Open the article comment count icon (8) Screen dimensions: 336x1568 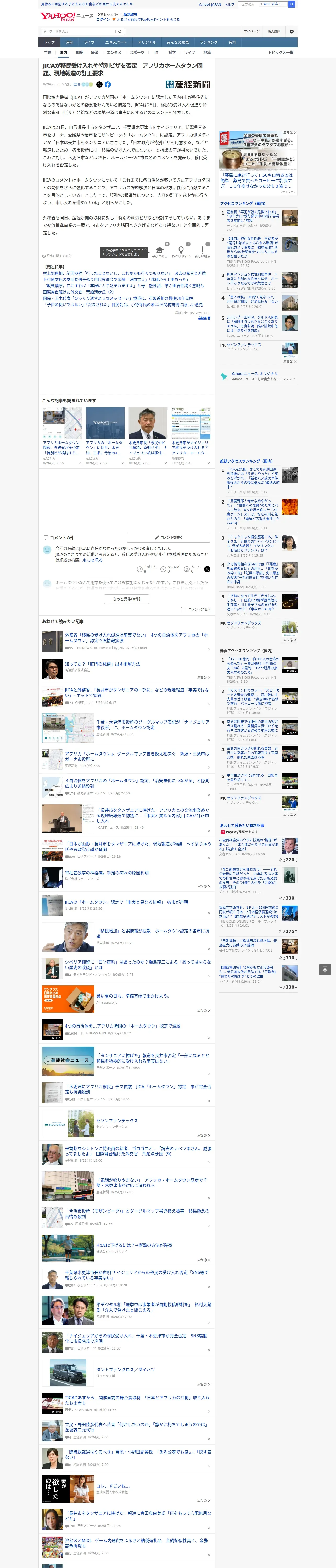[x=77, y=85]
